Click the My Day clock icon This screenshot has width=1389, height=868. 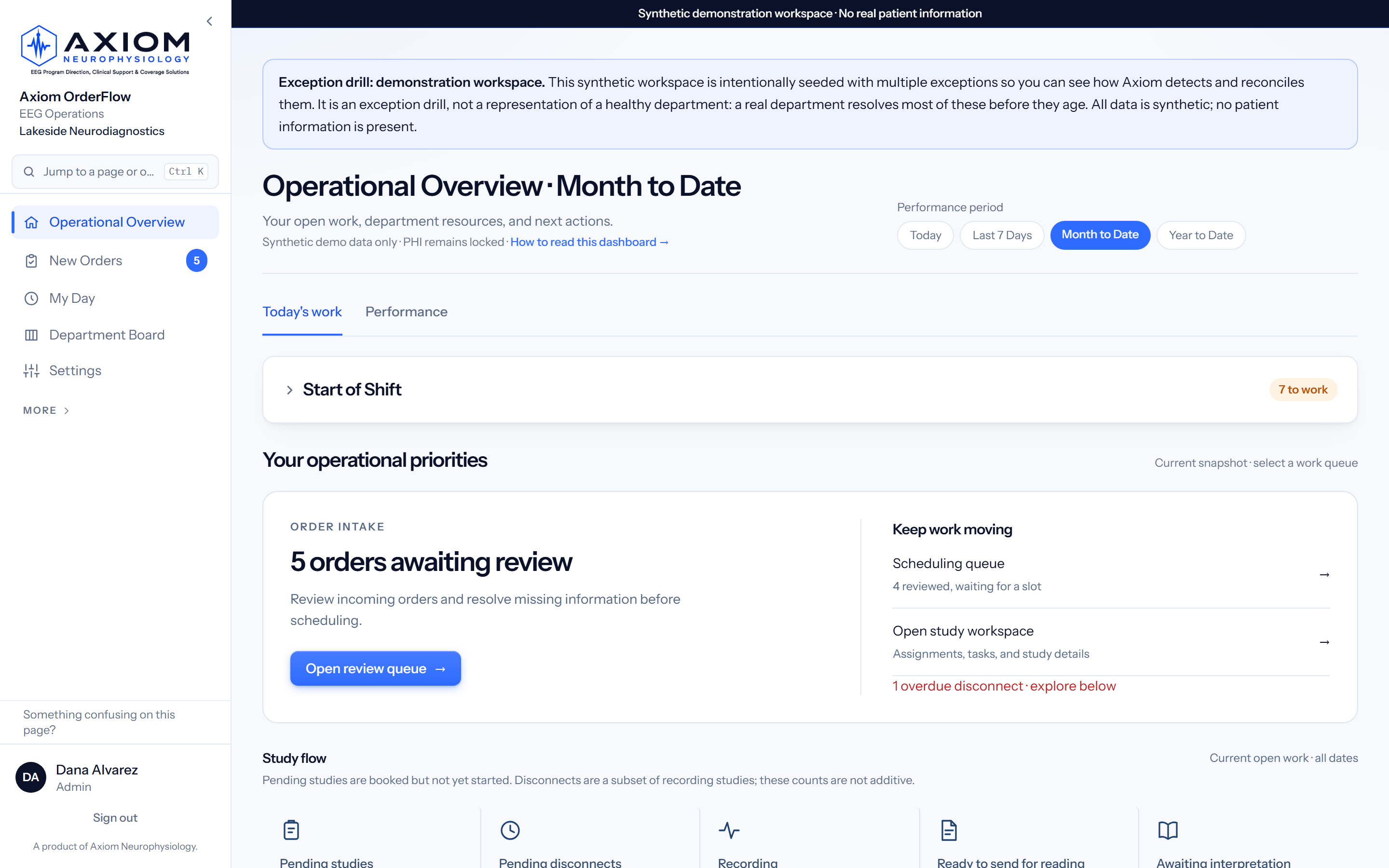(x=31, y=298)
